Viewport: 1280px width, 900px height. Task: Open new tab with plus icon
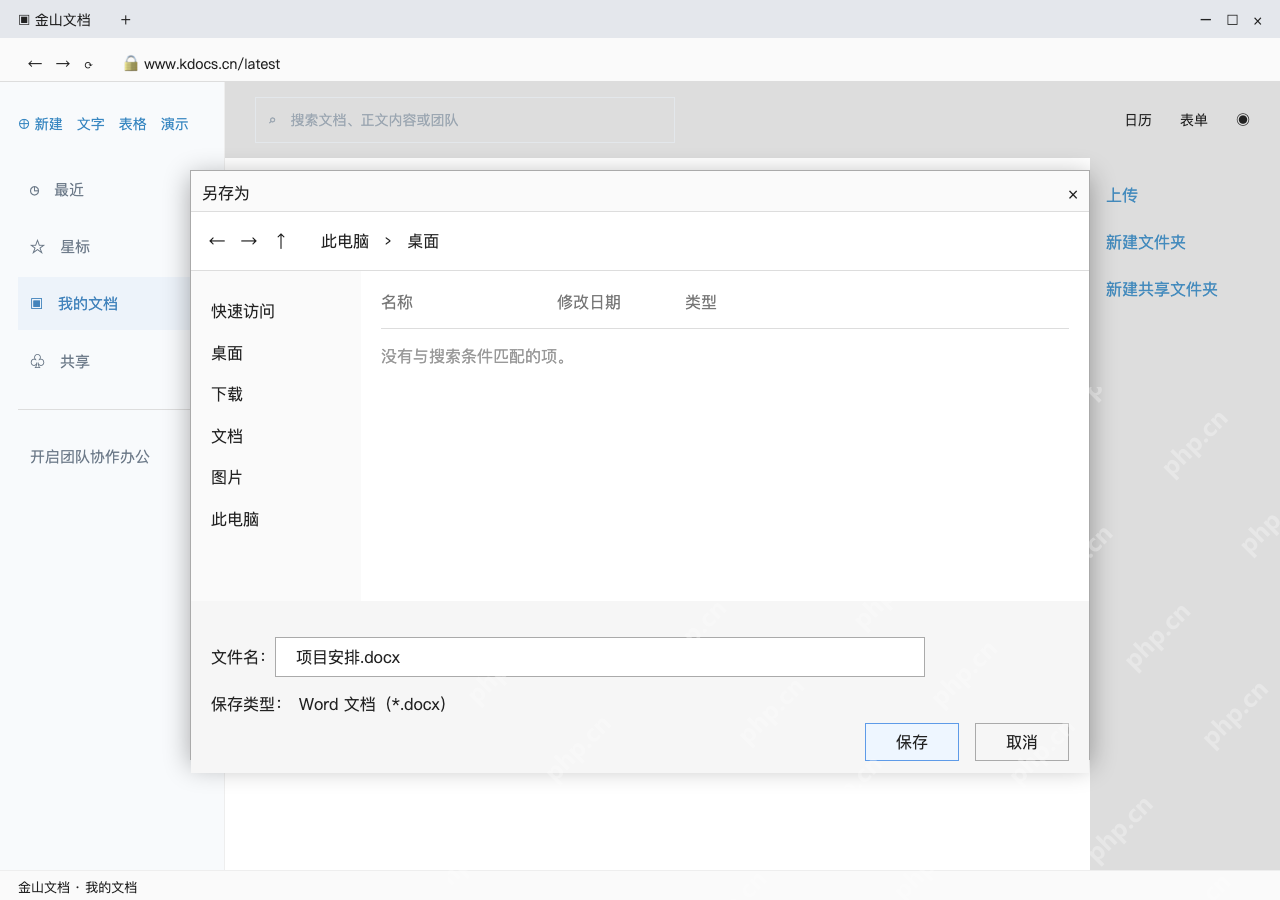pos(125,20)
